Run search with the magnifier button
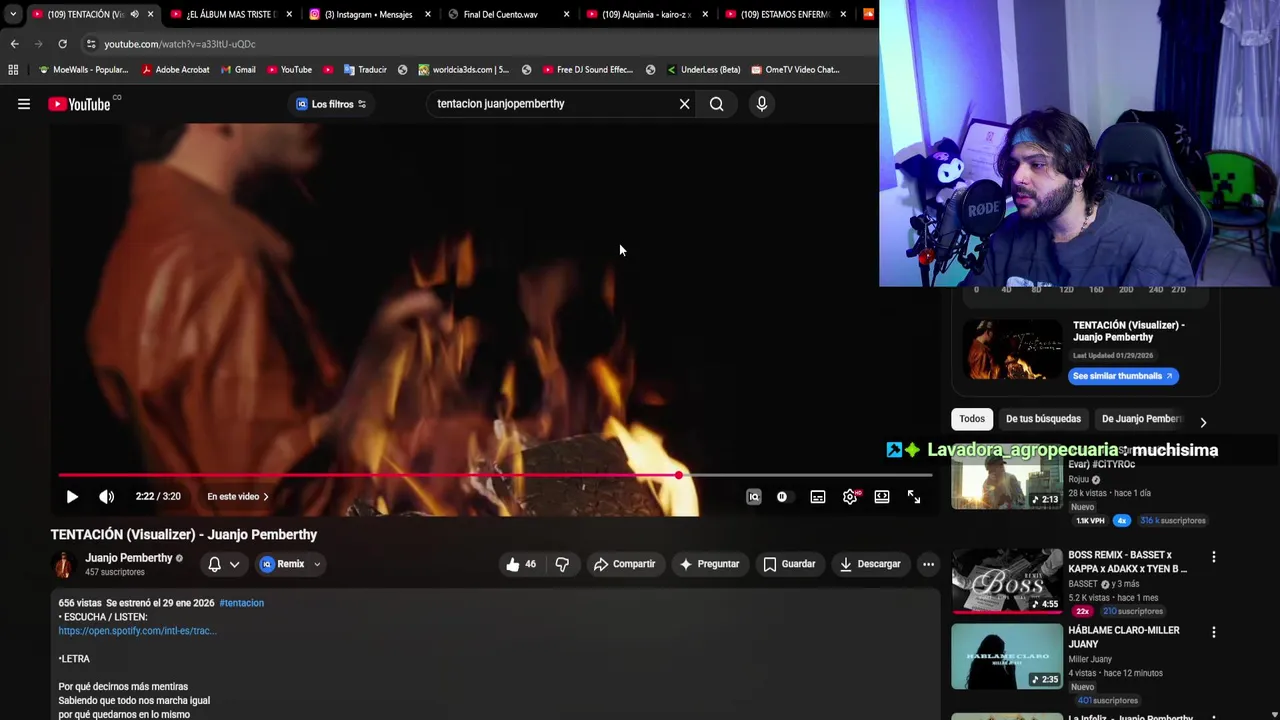The width and height of the screenshot is (1280, 720). pos(716,104)
